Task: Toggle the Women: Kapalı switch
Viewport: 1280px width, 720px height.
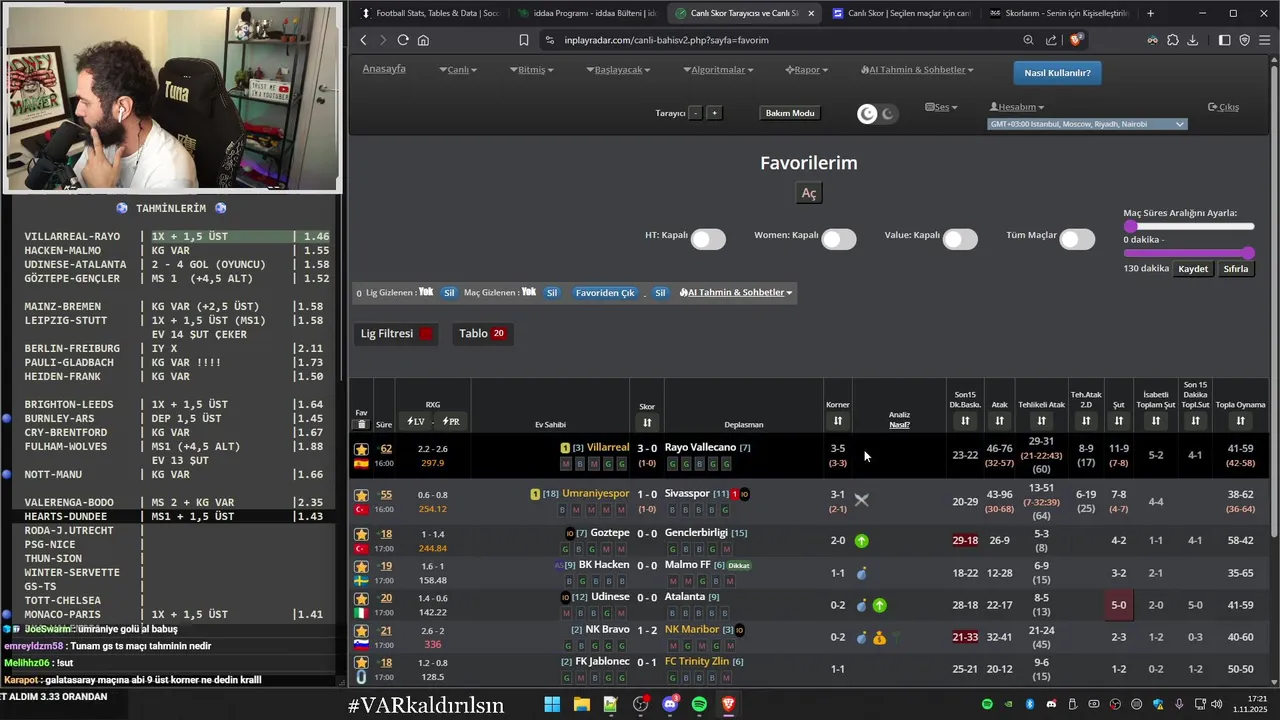Action: tap(839, 239)
